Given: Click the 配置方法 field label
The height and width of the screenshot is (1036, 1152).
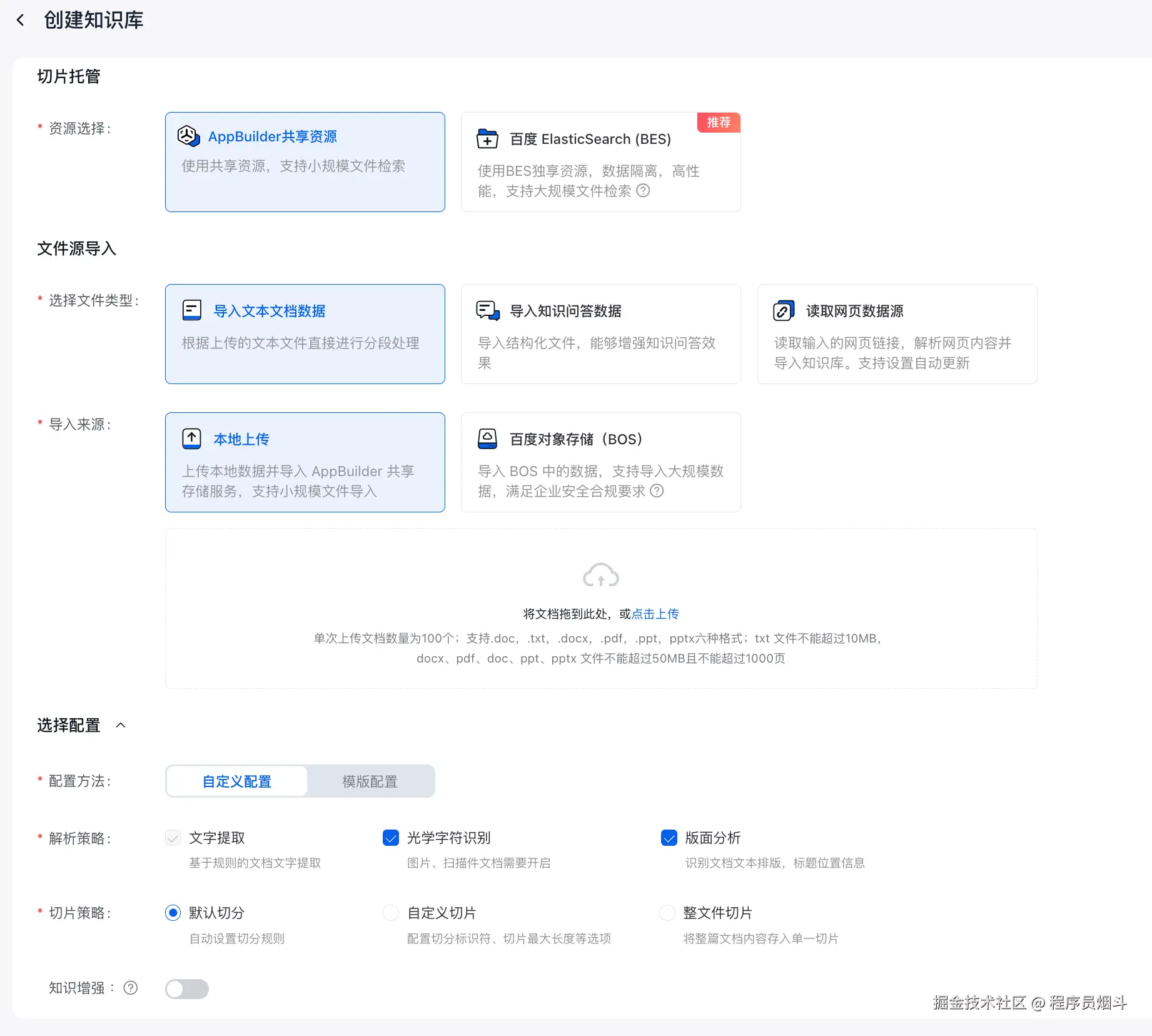Looking at the screenshot, I should coord(80,781).
